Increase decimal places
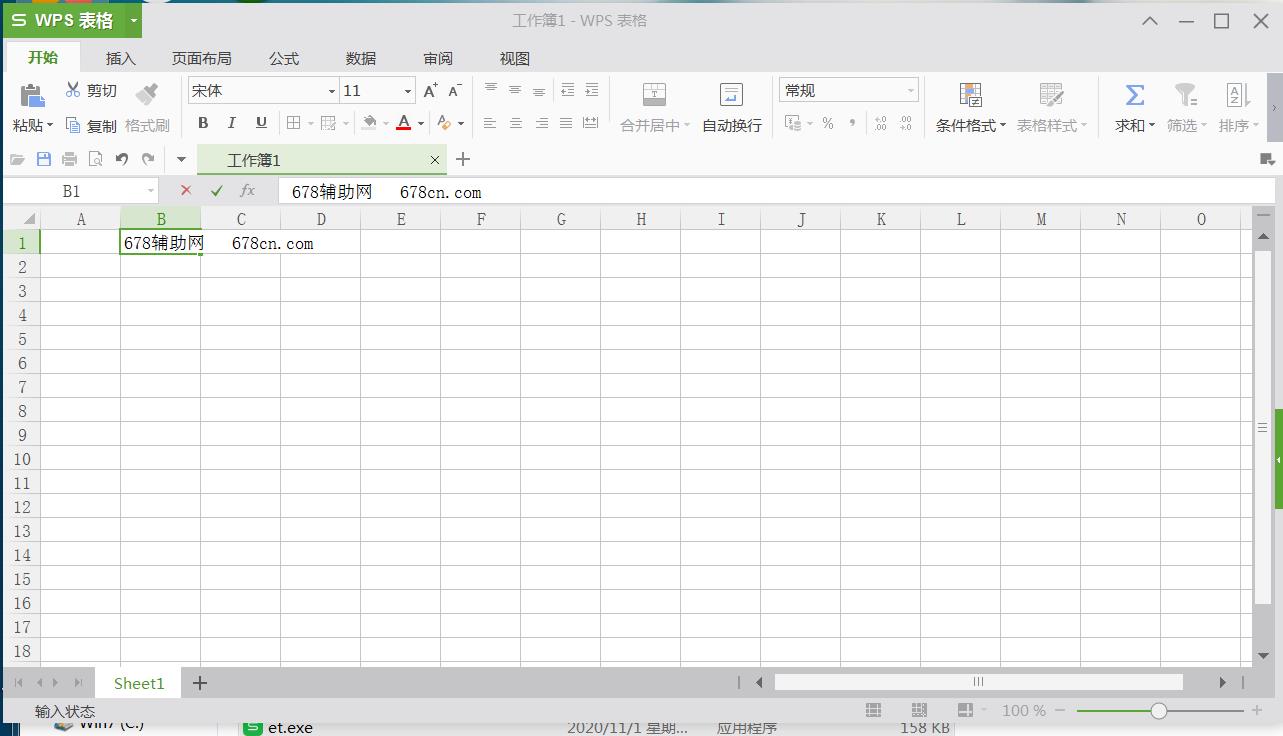Screen dimensions: 1283x736 click(880, 123)
